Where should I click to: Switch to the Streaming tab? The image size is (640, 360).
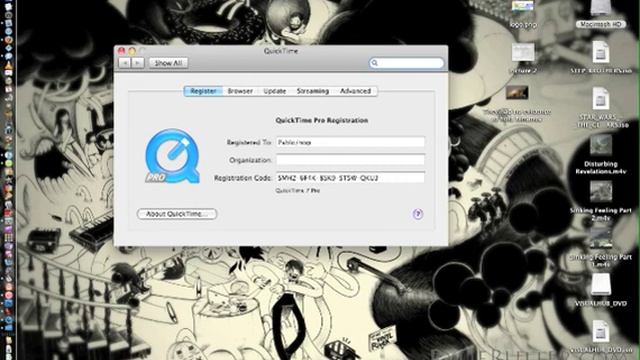pos(313,91)
